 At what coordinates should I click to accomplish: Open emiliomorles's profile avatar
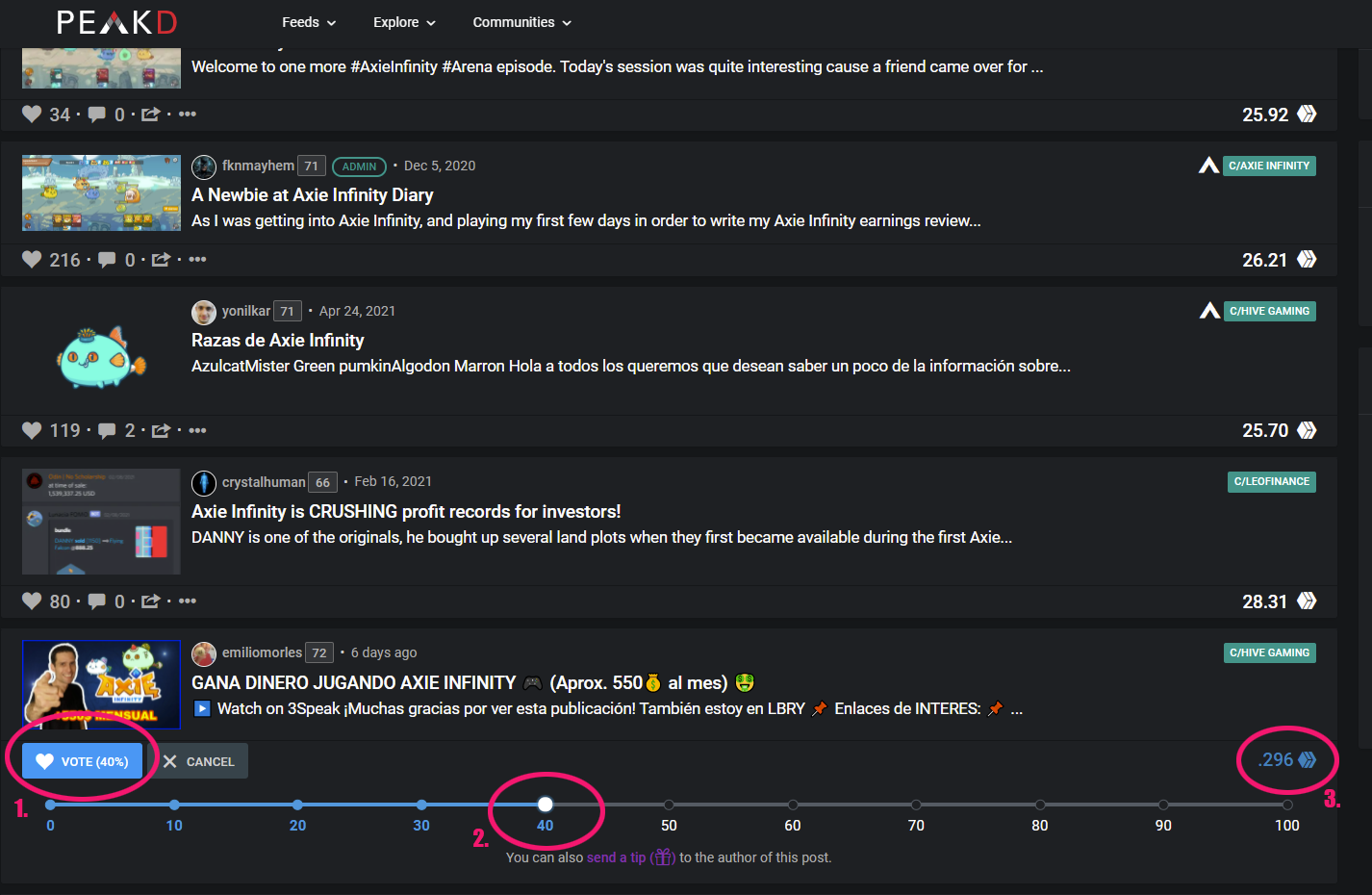click(x=204, y=653)
